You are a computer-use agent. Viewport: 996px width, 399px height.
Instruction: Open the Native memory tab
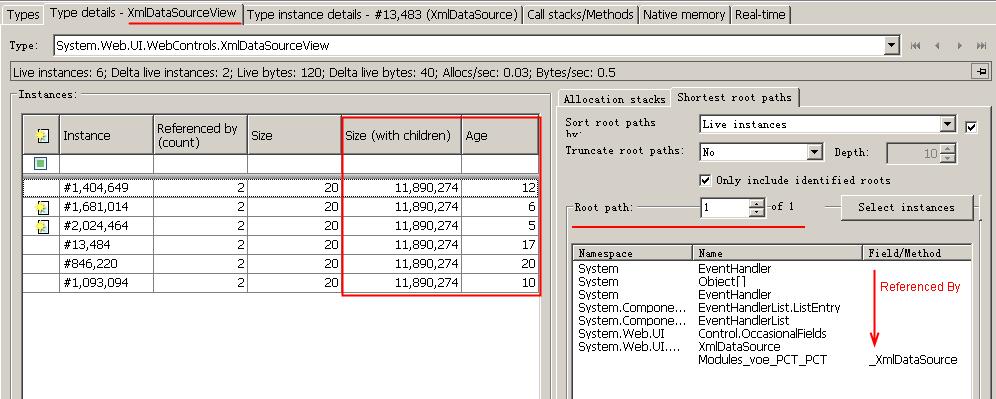tap(684, 14)
